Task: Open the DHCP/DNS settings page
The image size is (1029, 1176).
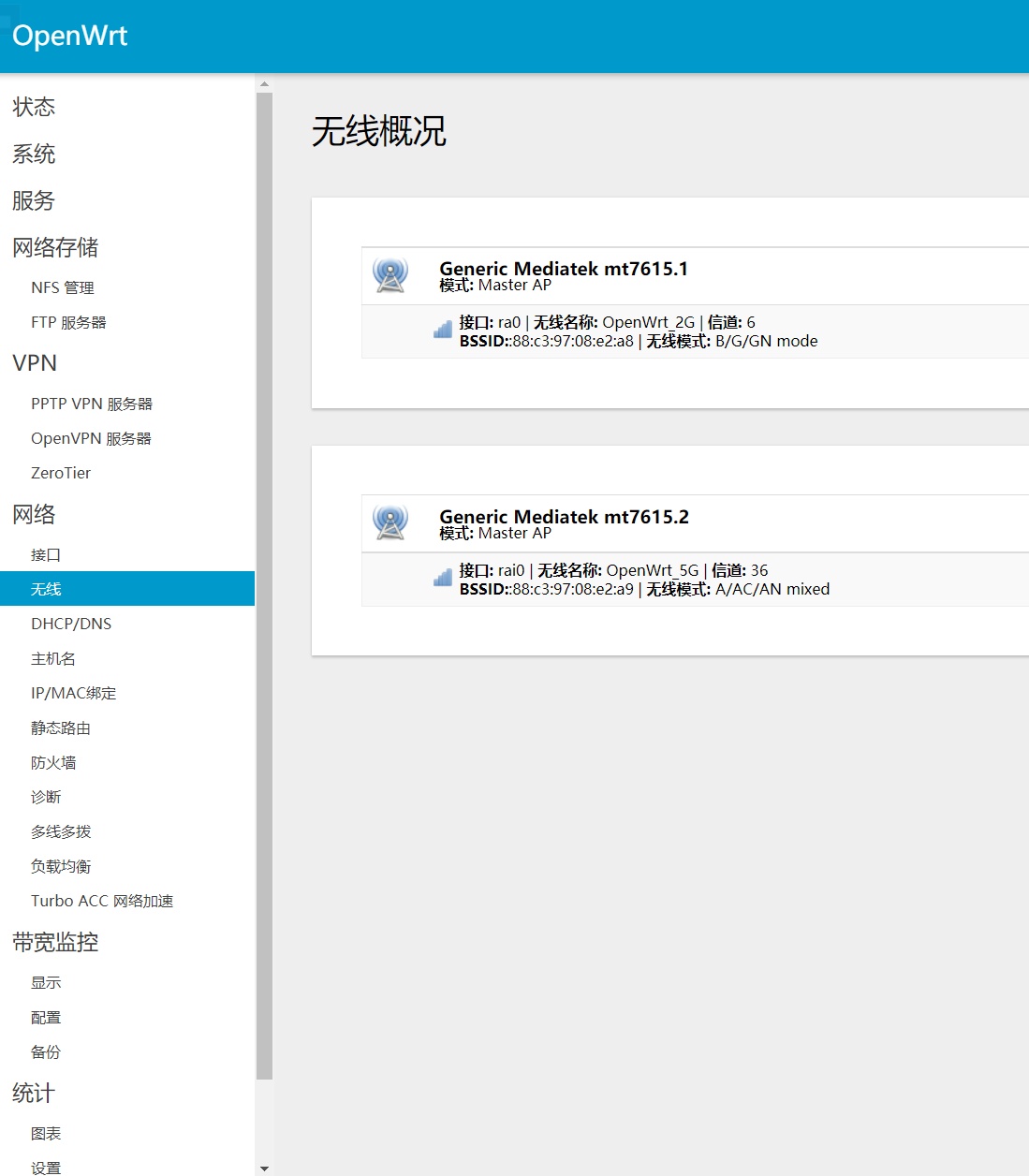Action: click(71, 624)
